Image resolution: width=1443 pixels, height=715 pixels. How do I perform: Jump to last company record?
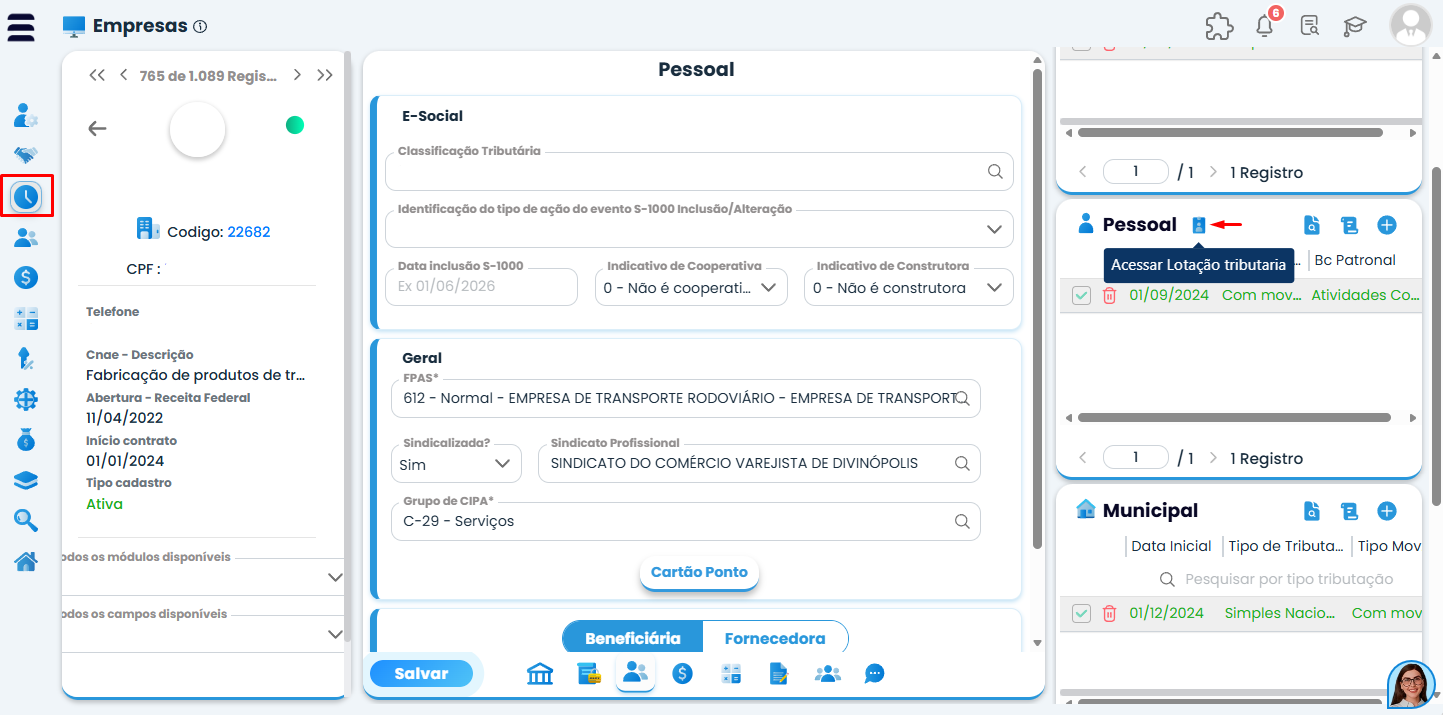[x=325, y=75]
